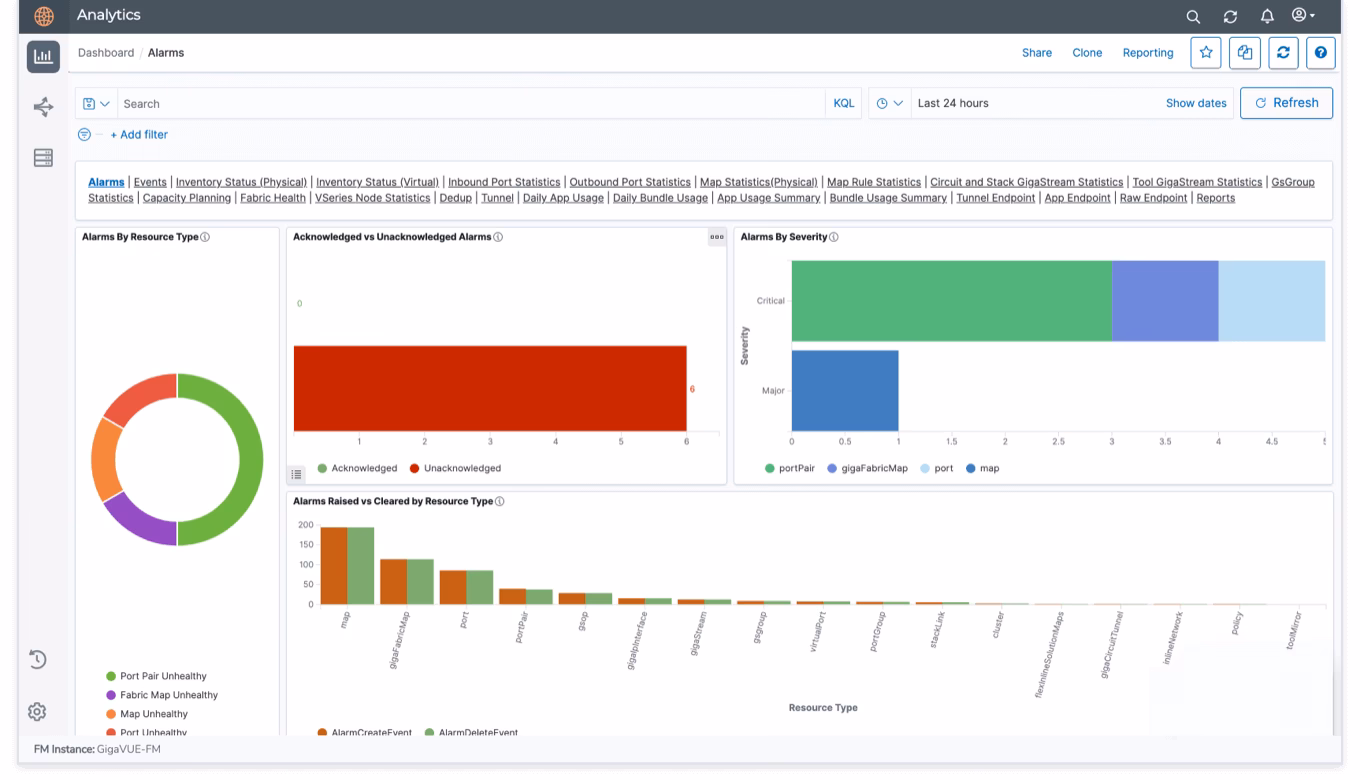Open the time range quick menu
This screenshot has height=780, width=1360.
tap(889, 103)
